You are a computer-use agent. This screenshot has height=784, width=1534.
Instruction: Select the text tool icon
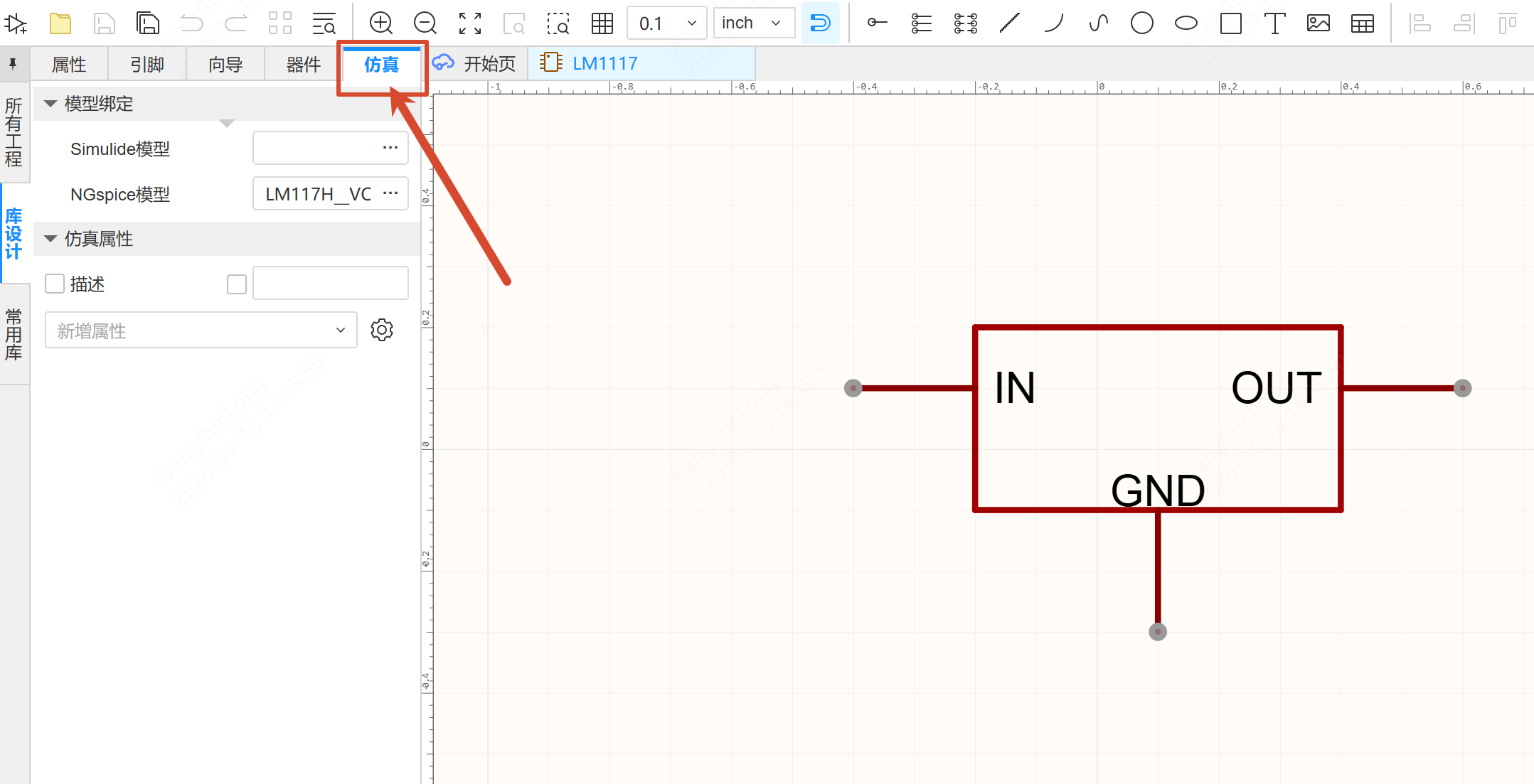pyautogui.click(x=1274, y=23)
